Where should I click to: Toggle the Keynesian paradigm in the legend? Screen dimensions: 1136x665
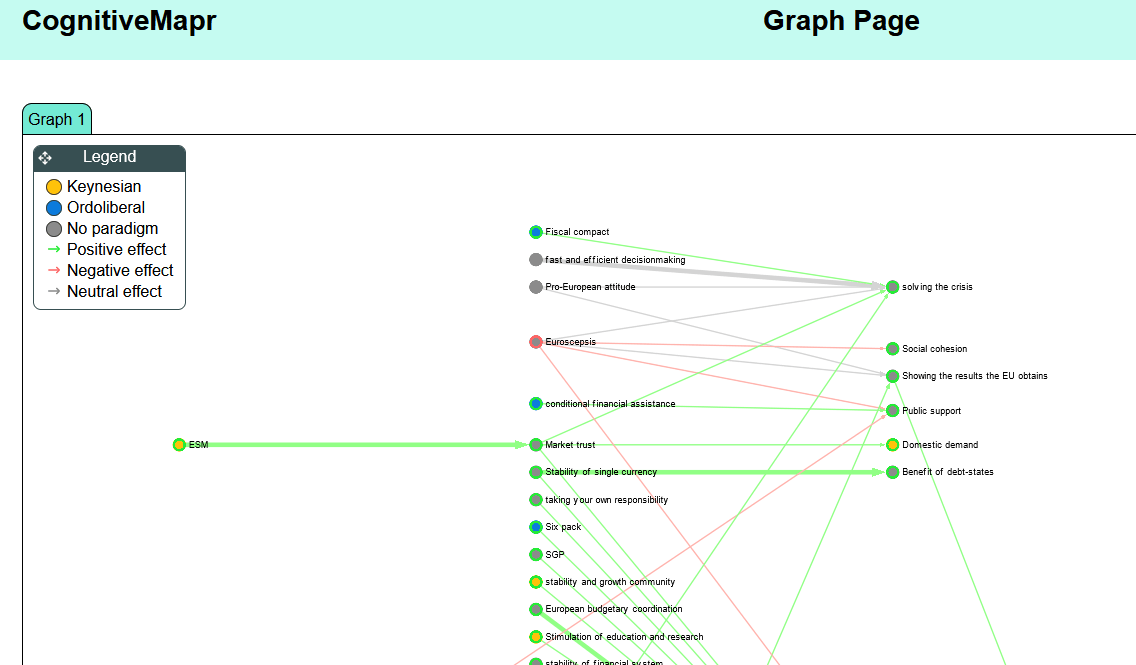click(x=54, y=186)
